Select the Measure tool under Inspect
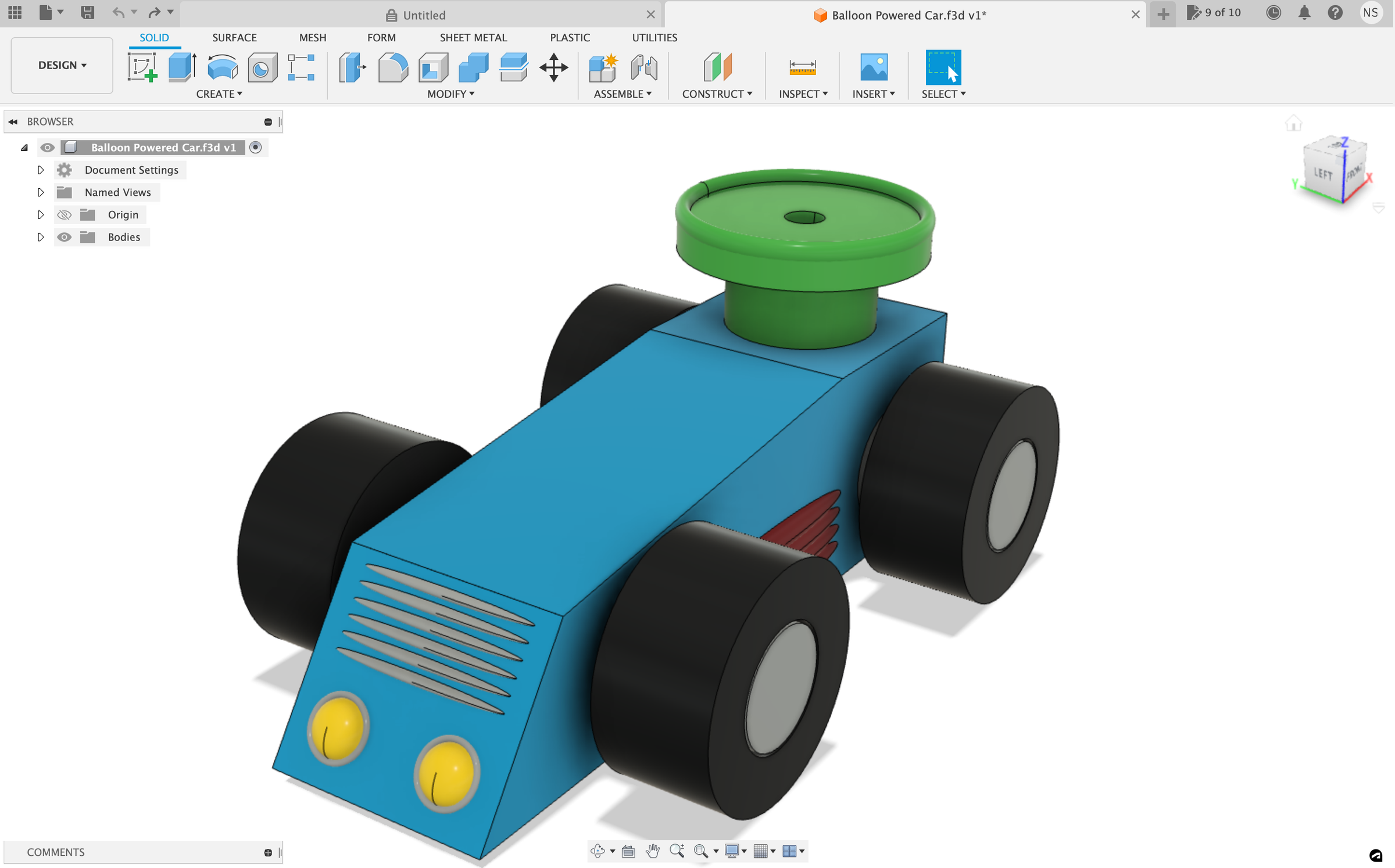 click(x=803, y=67)
